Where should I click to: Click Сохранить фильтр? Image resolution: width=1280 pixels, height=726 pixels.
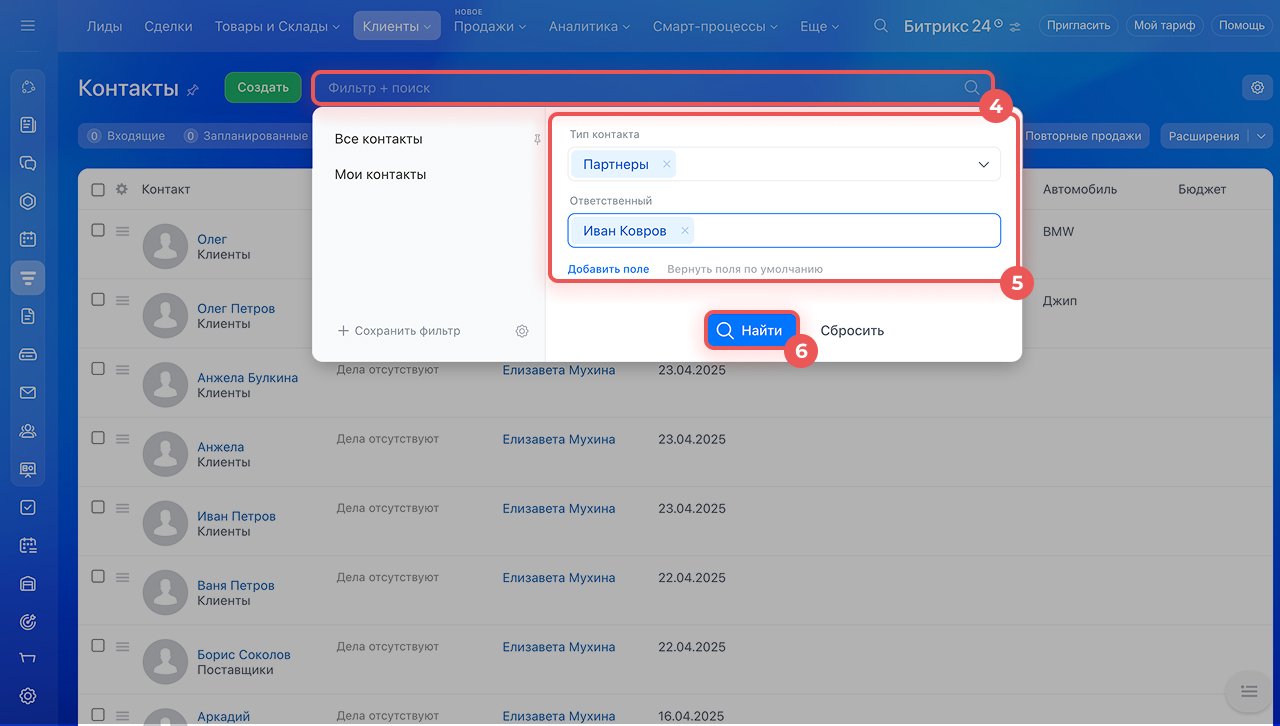click(399, 331)
